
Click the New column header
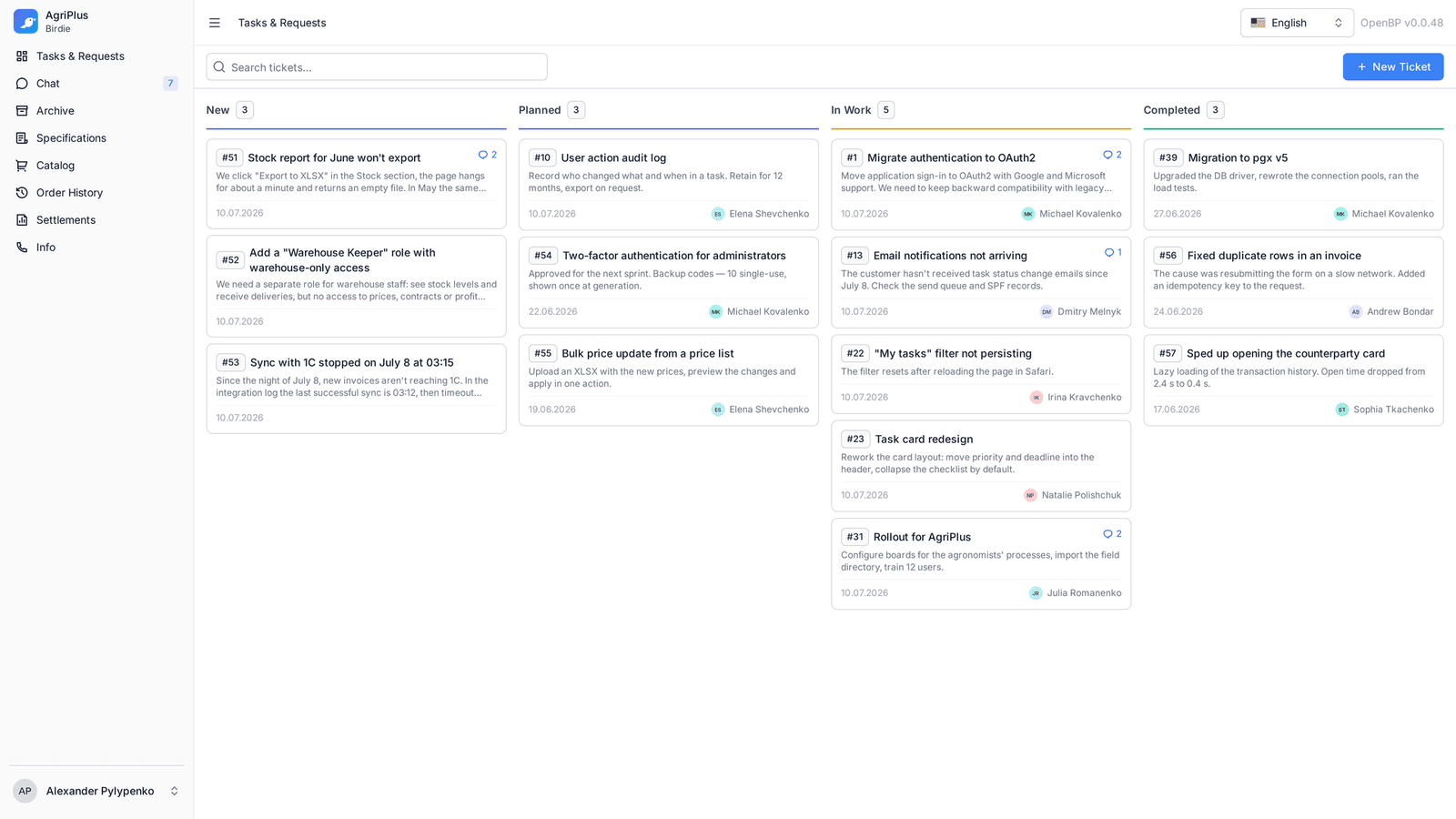[x=217, y=110]
